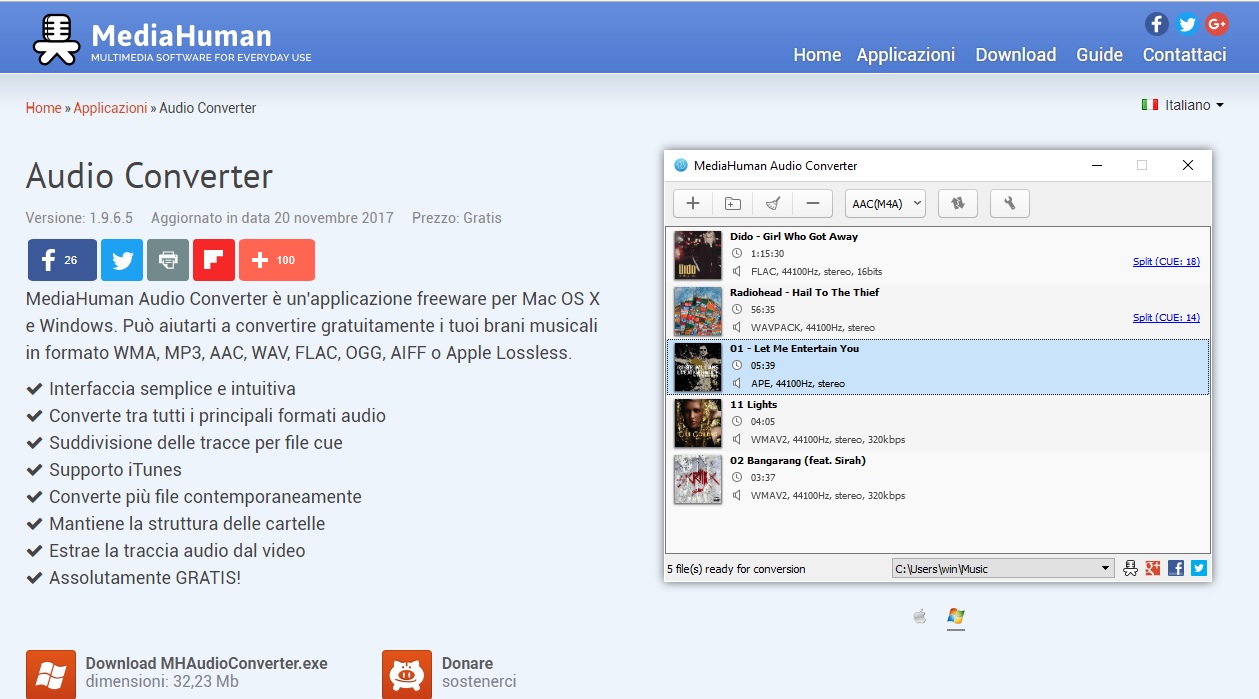
Task: Click Radiohead - Hail To The Thief title
Action: pyautogui.click(x=805, y=293)
